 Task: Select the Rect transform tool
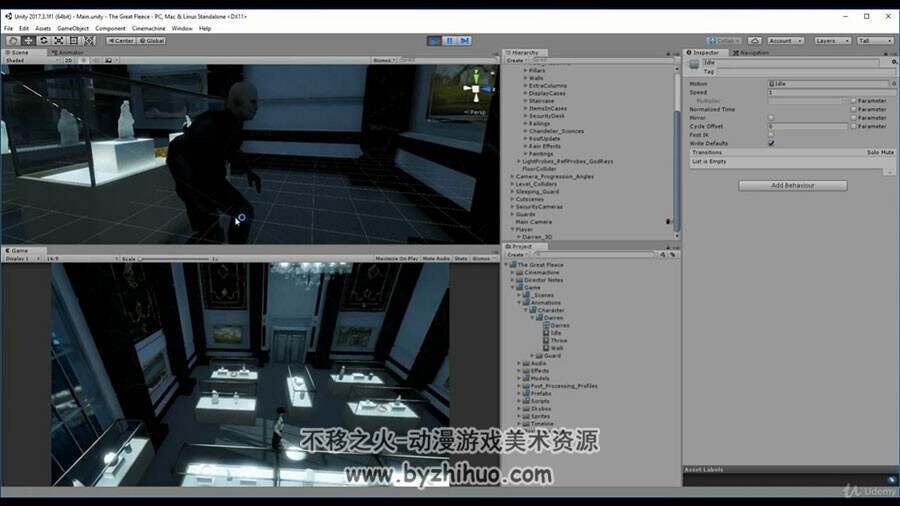74,41
